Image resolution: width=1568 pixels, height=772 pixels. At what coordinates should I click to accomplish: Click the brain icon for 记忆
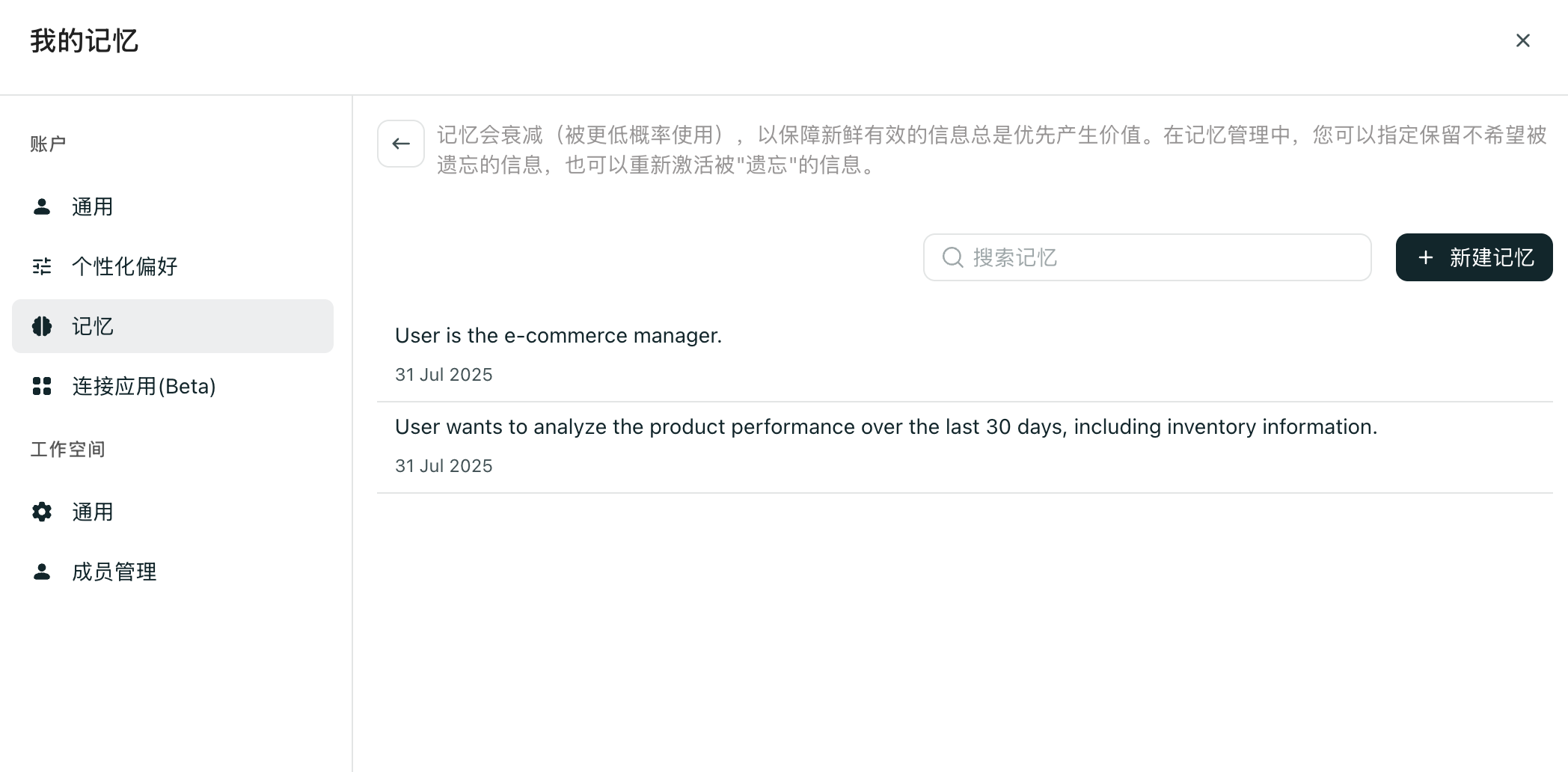(x=42, y=326)
